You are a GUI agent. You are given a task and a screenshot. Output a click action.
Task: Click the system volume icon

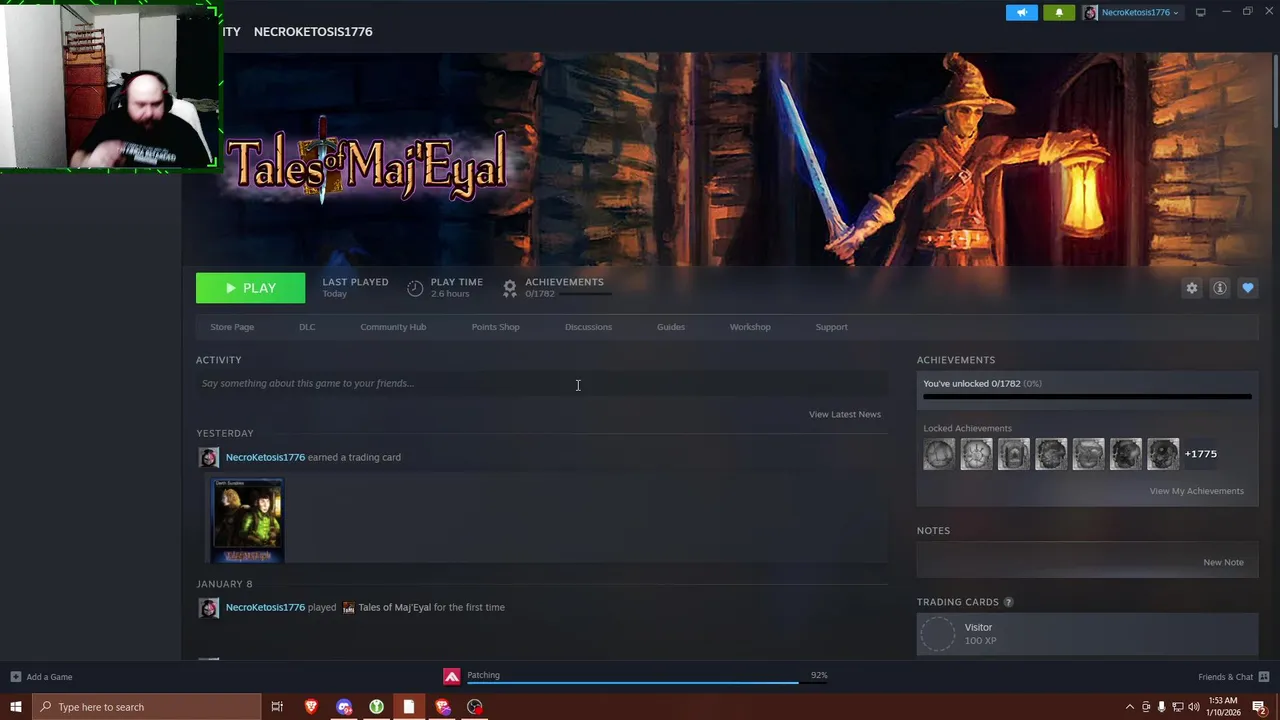[1193, 707]
